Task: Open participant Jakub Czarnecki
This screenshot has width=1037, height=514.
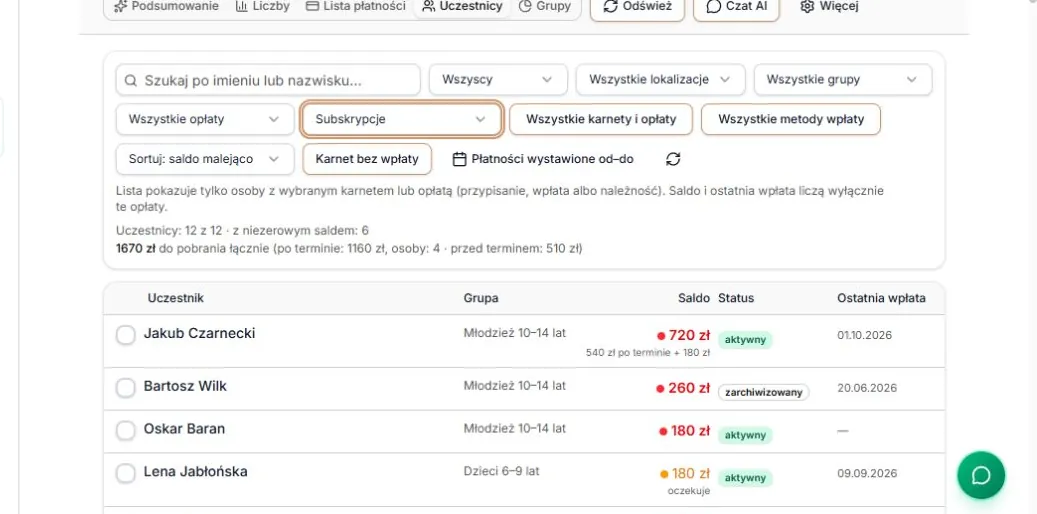Action: coord(199,333)
